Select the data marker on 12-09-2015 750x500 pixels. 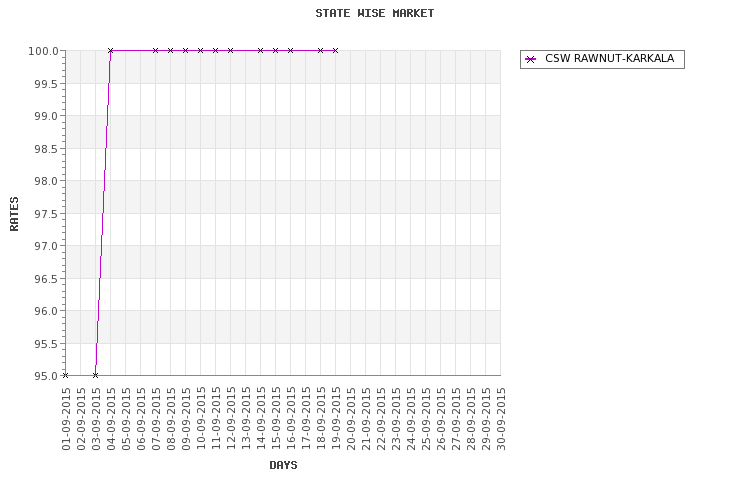coord(231,50)
